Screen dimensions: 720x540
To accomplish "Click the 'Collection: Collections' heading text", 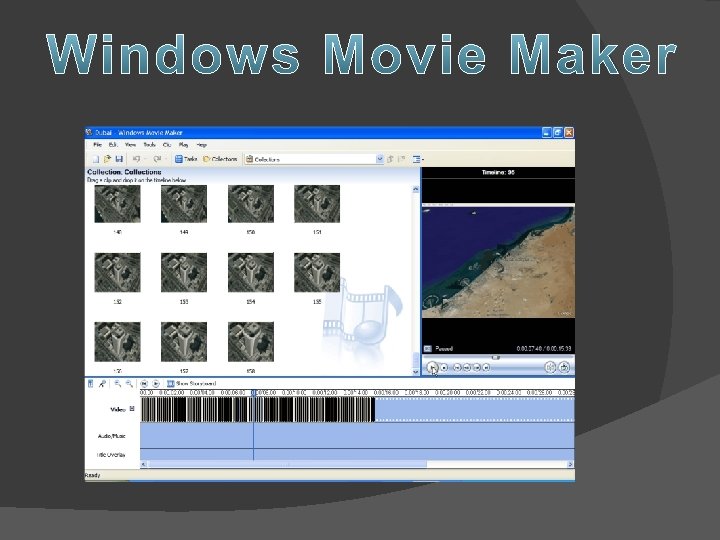I will 124,172.
